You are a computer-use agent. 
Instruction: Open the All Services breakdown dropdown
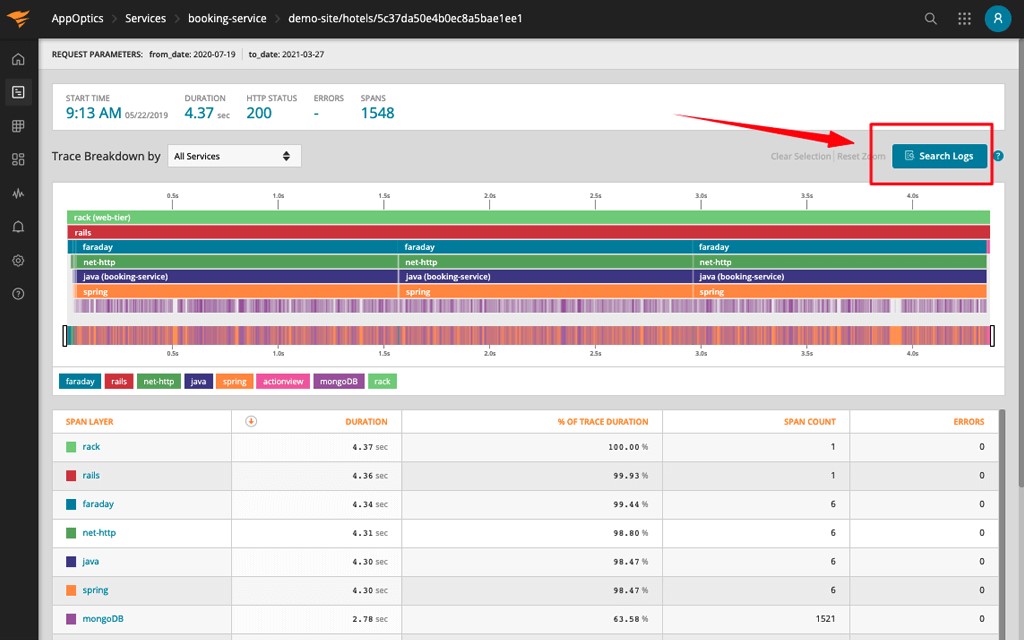(x=234, y=156)
